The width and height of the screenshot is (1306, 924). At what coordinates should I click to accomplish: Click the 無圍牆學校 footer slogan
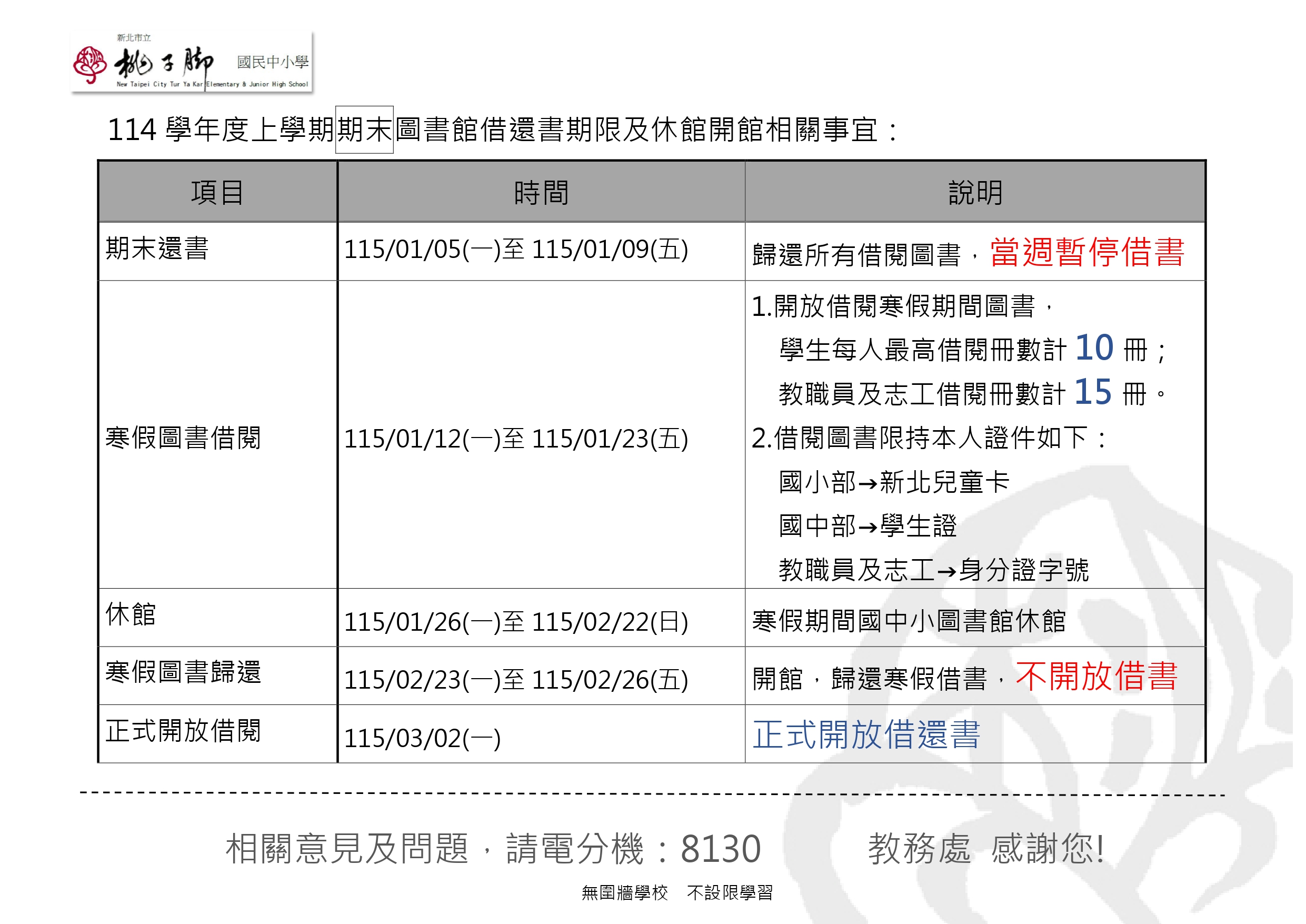624,893
